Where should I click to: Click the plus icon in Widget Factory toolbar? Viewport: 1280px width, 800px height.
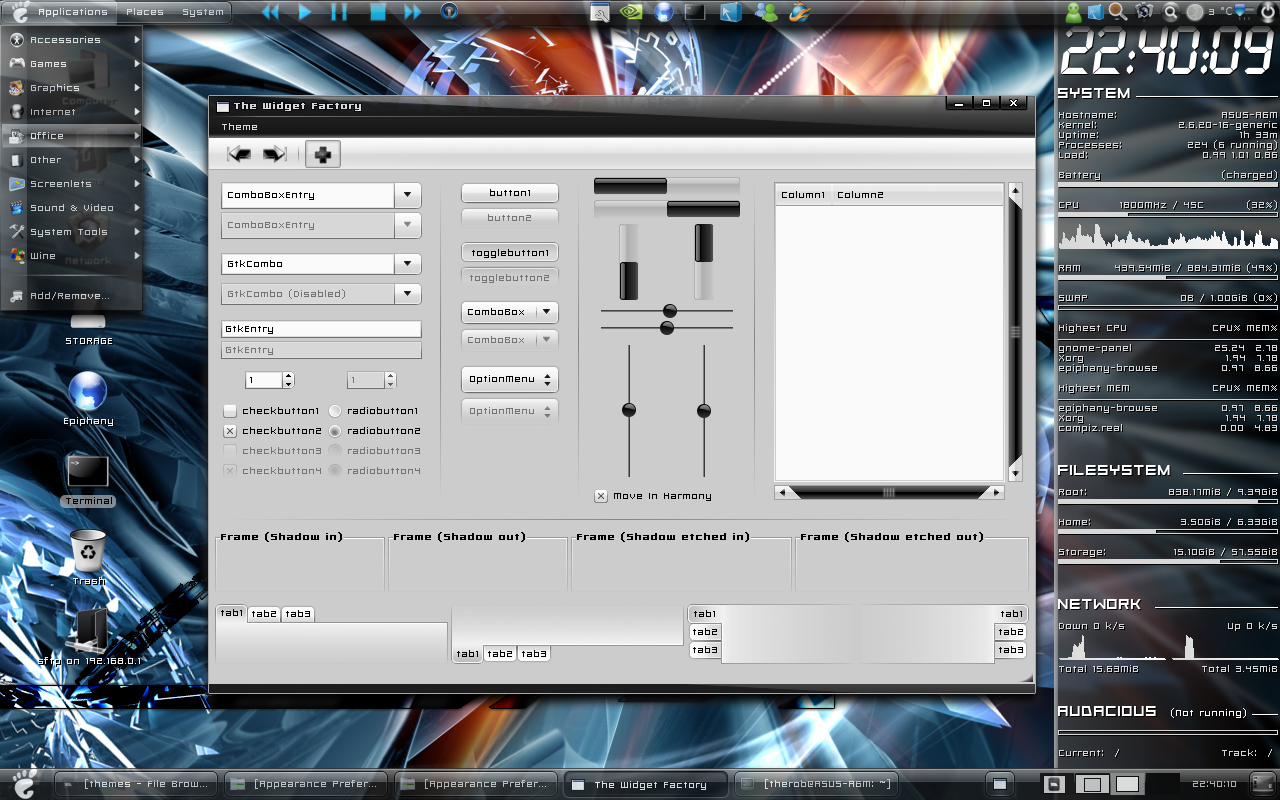coord(323,154)
